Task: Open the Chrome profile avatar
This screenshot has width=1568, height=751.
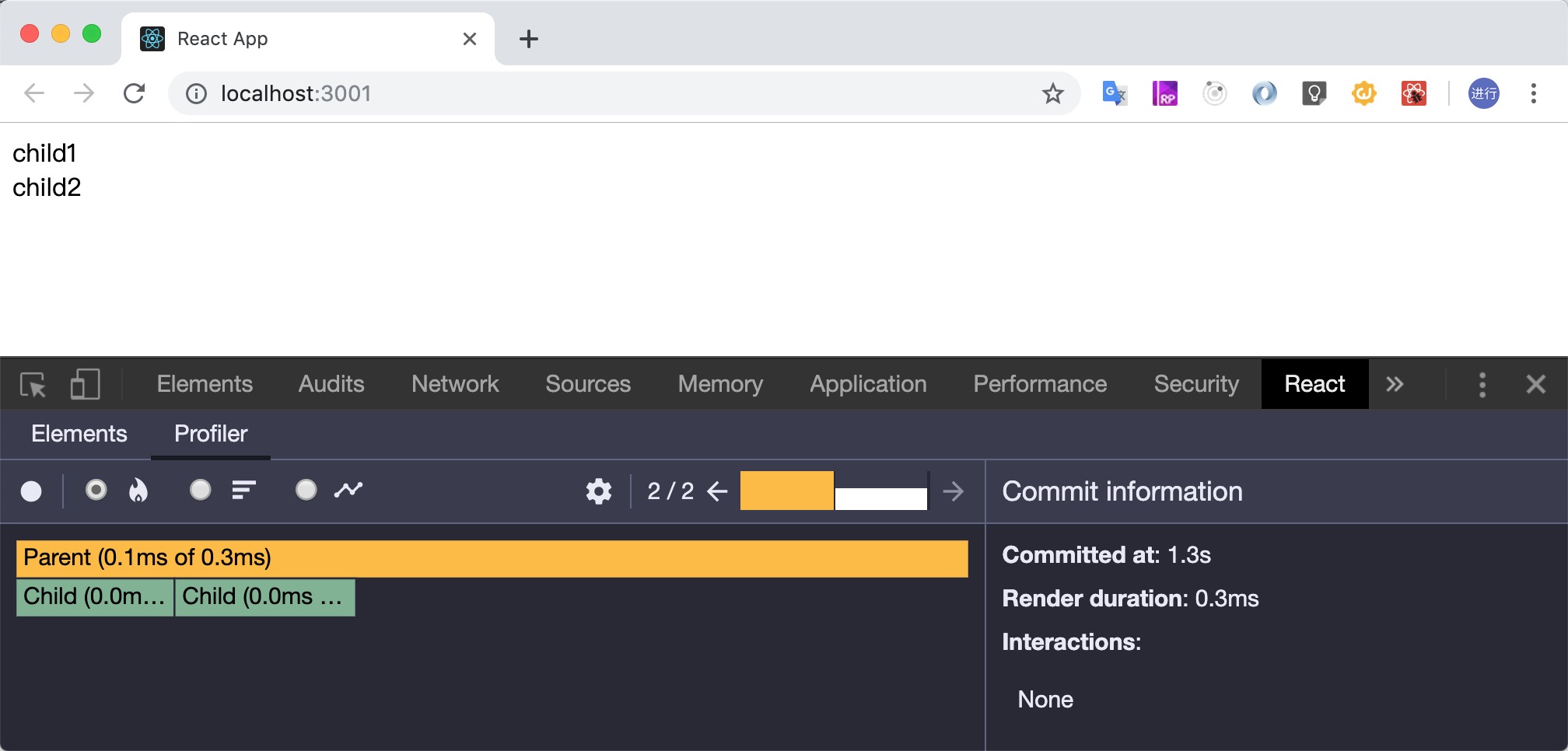Action: [1484, 93]
